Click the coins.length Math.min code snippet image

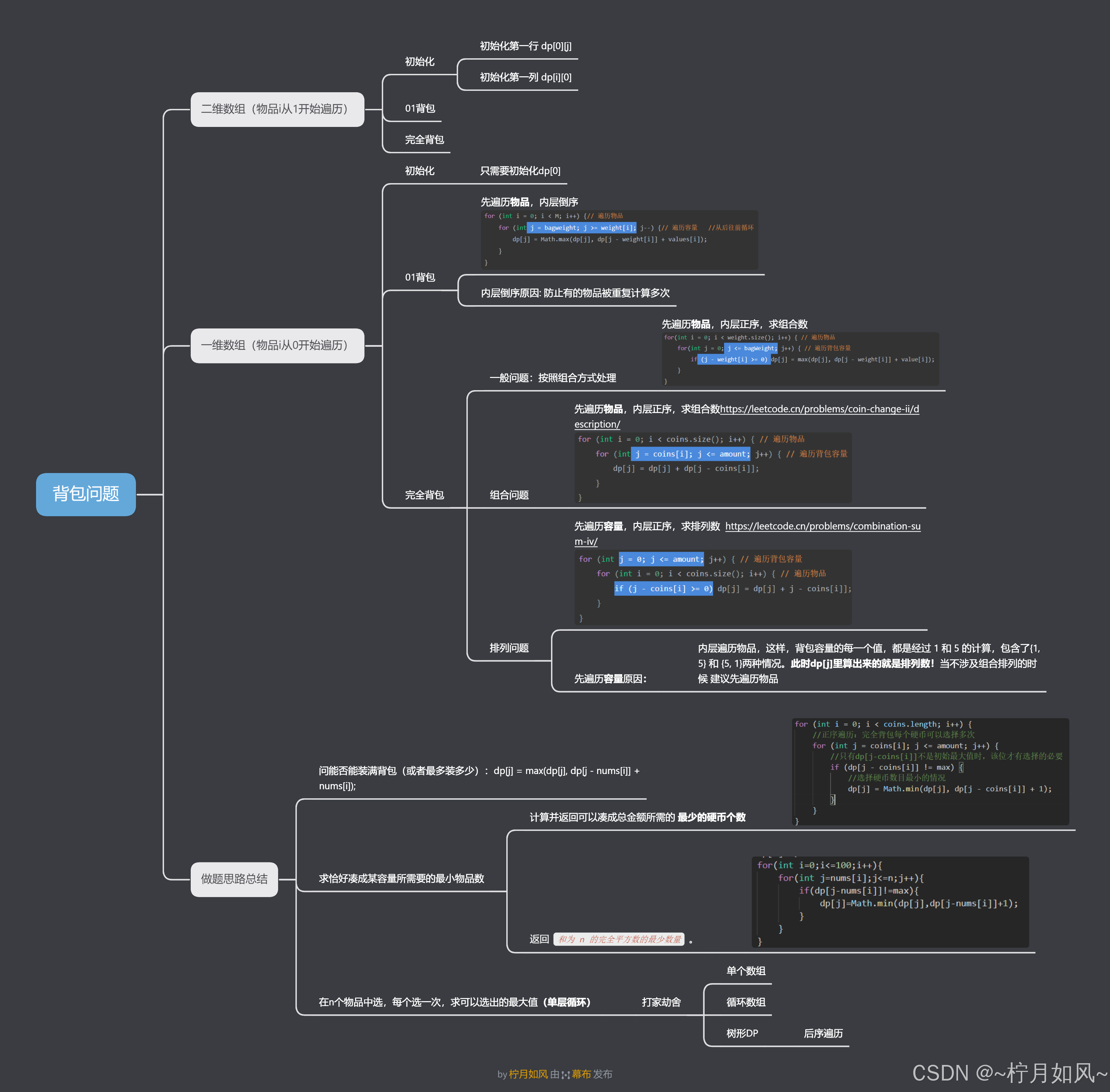[x=930, y=771]
